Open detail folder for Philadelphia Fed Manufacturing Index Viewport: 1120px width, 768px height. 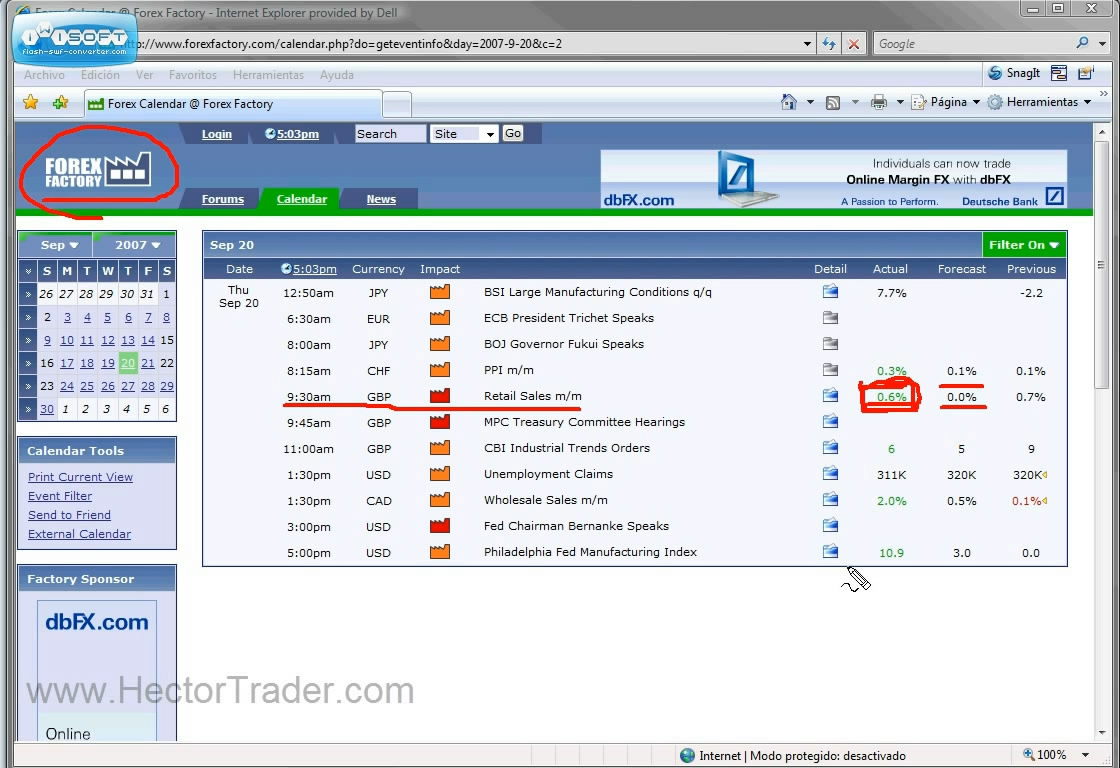[830, 552]
